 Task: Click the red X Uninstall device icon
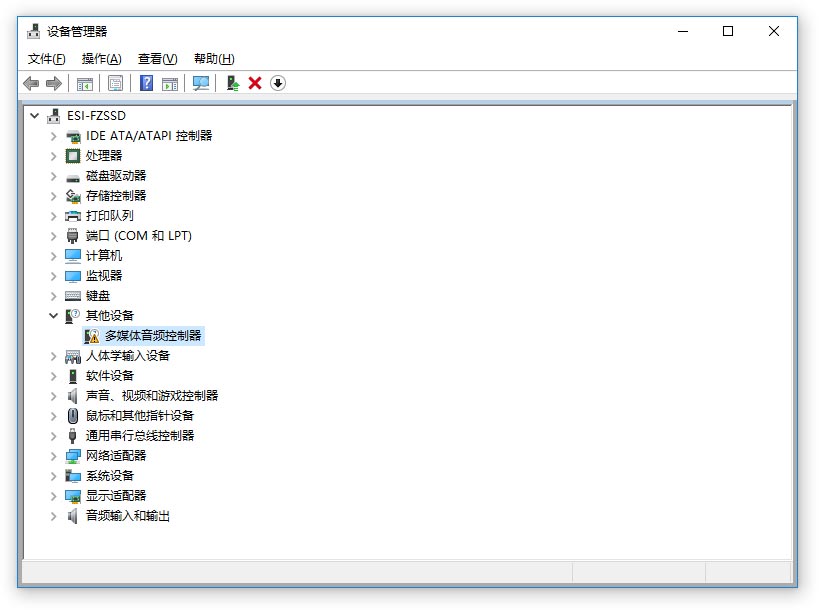[x=255, y=83]
